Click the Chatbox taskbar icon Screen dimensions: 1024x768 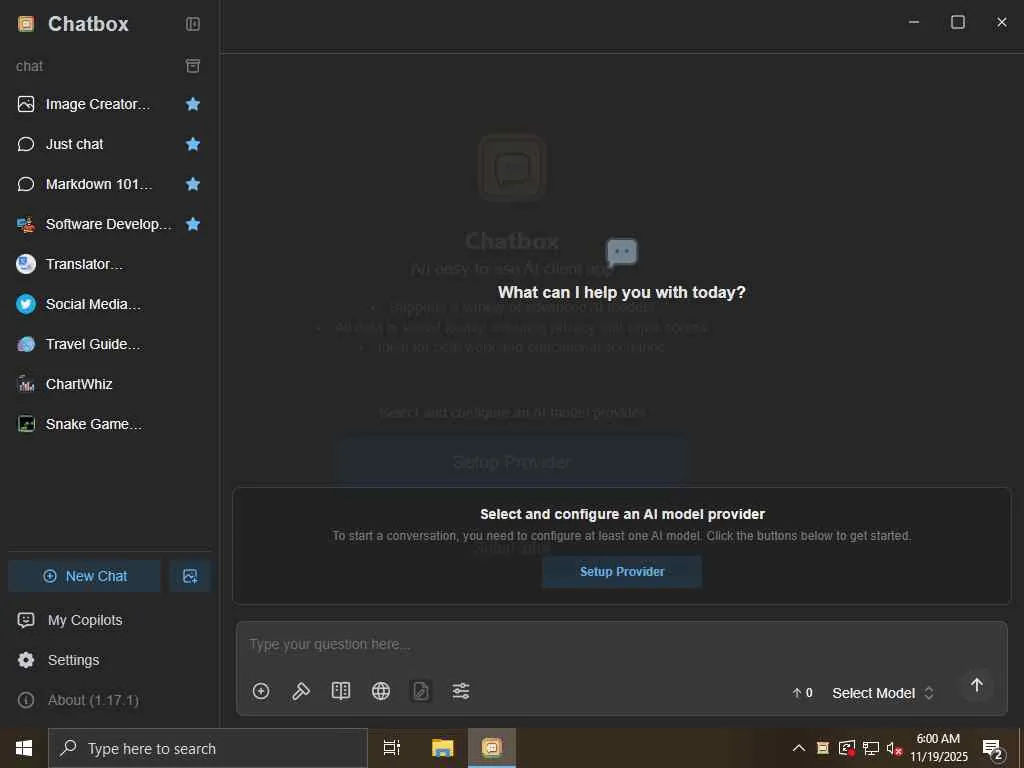coord(492,748)
